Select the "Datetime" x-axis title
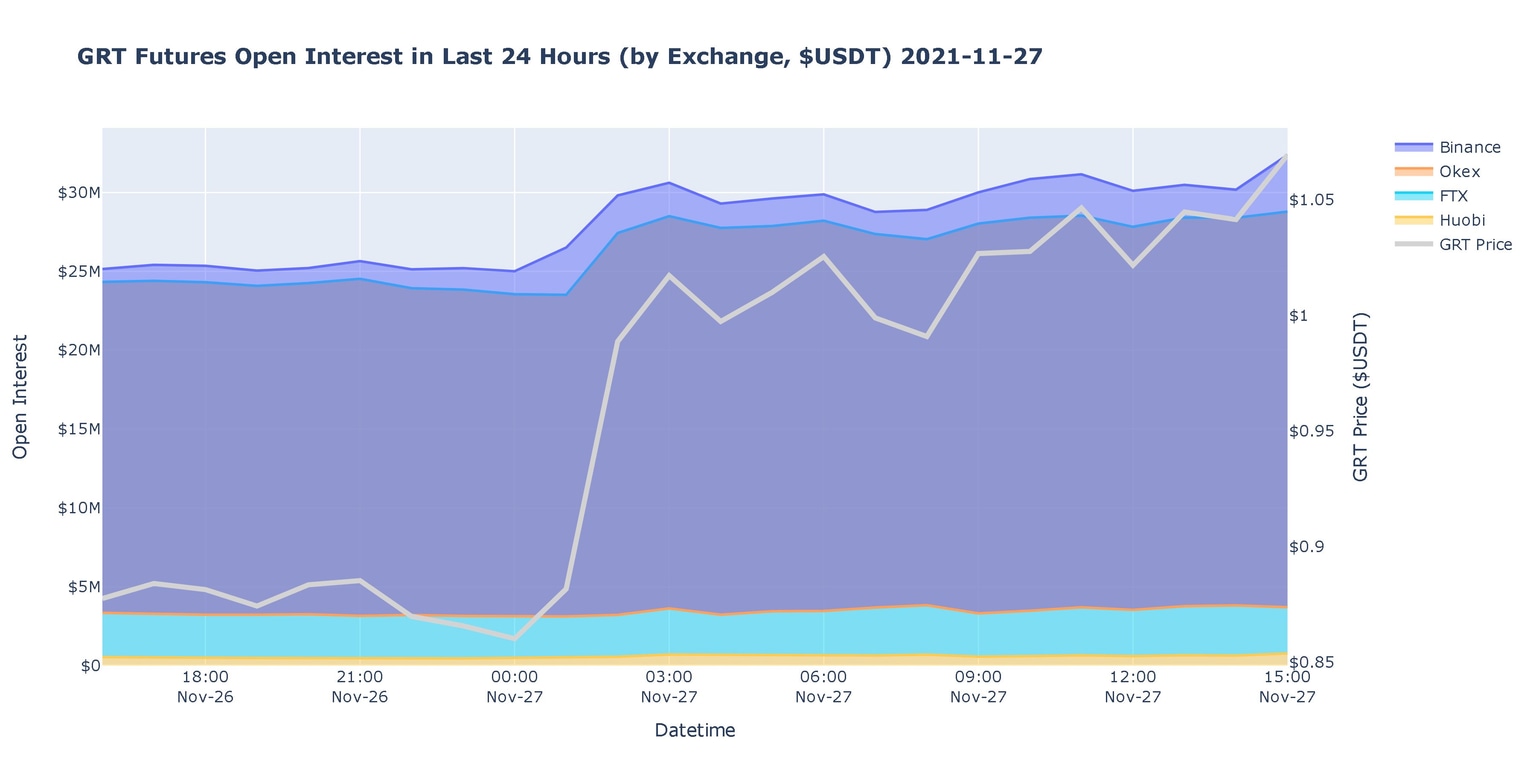This screenshot has width=1536, height=768. pyautogui.click(x=694, y=731)
